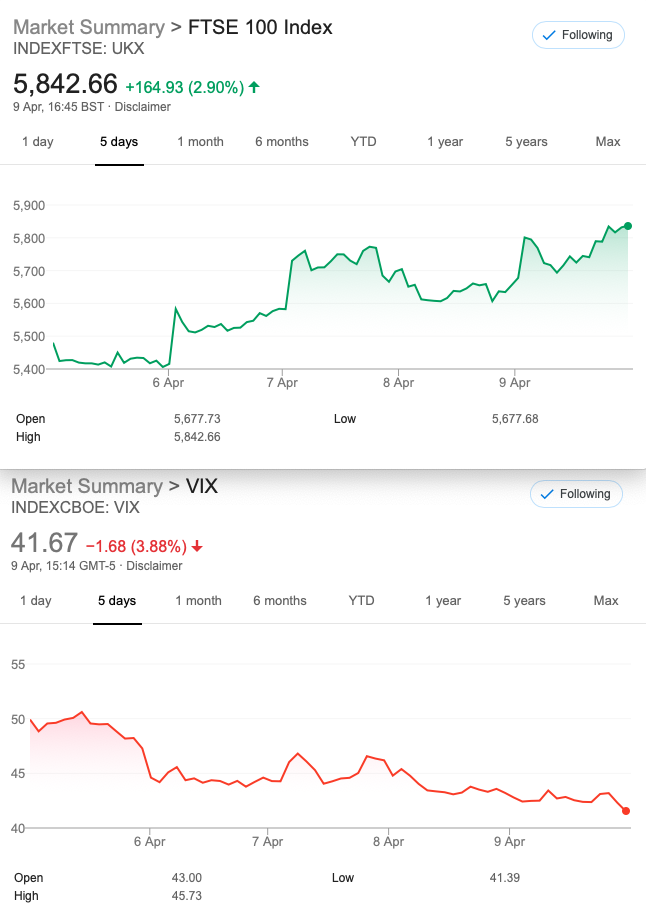The image size is (646, 903).
Task: Click the INDEXCBOE: VIX ticker text
Action: pos(75,507)
